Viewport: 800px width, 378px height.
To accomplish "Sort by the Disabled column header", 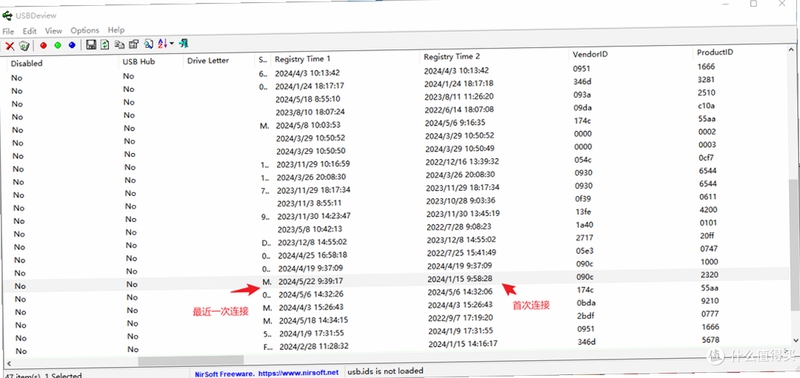I will (x=27, y=63).
